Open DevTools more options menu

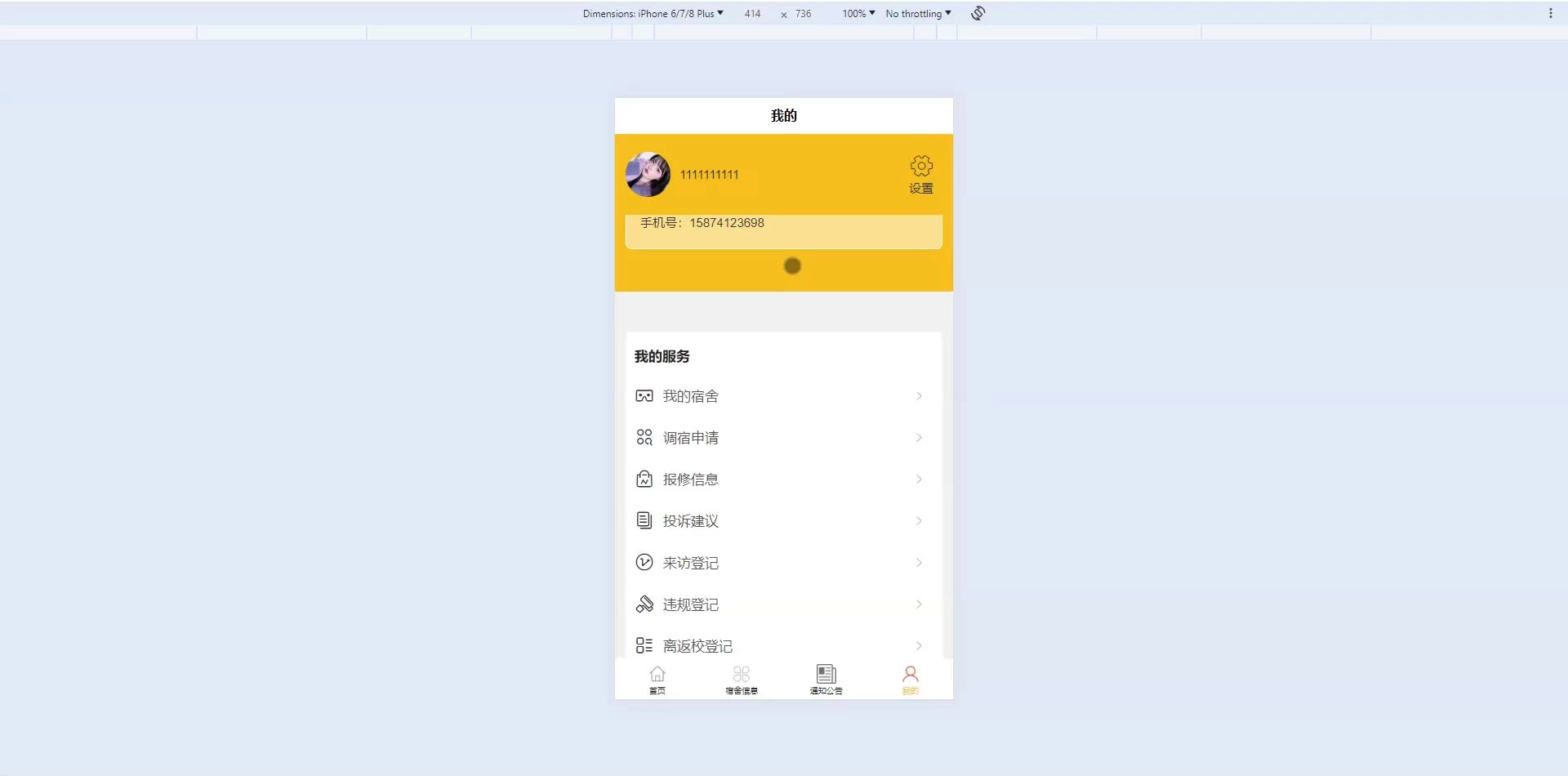(x=1551, y=13)
